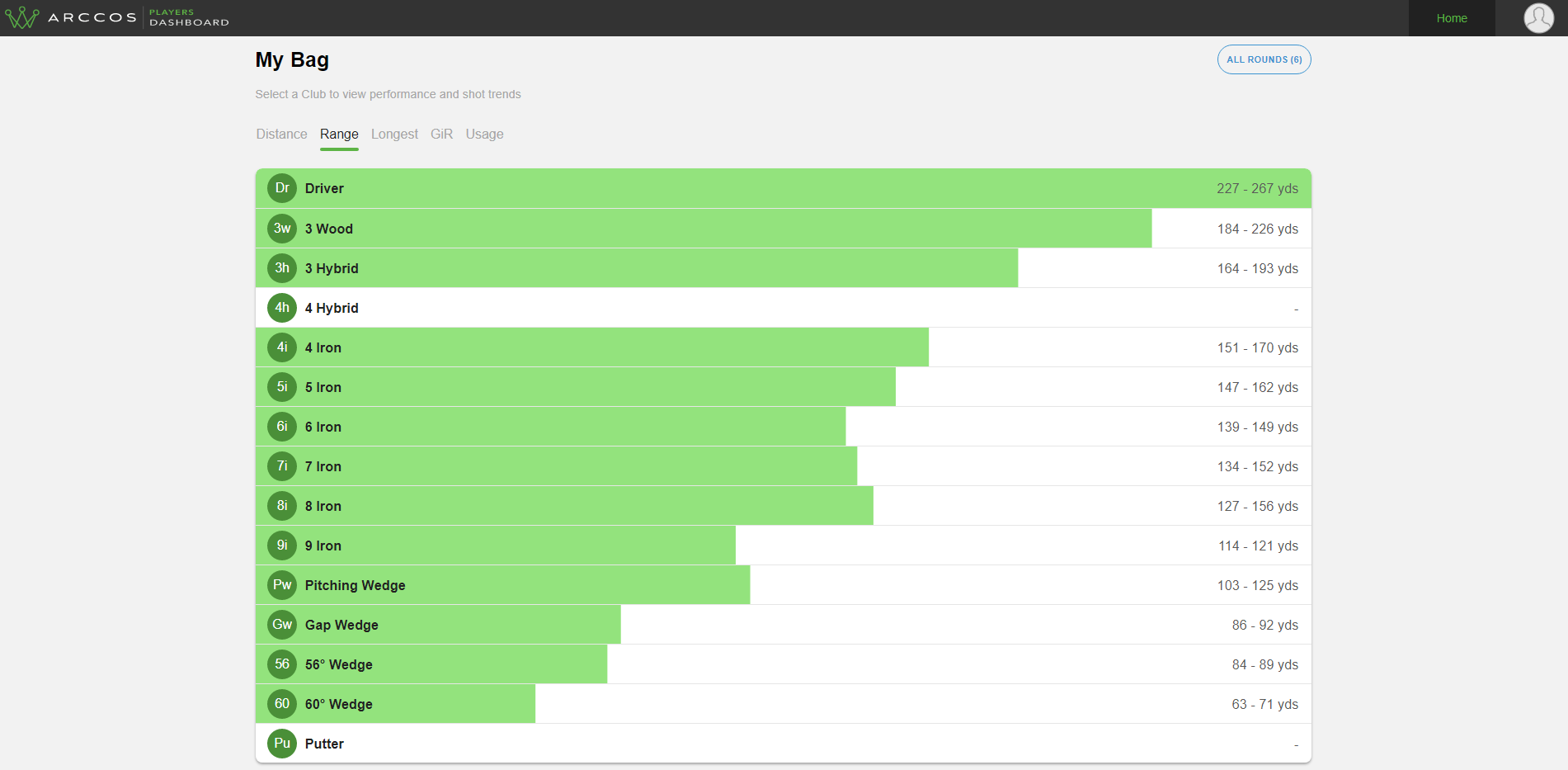This screenshot has width=1568, height=770.
Task: Select the Dr Driver club badge
Action: 282,188
